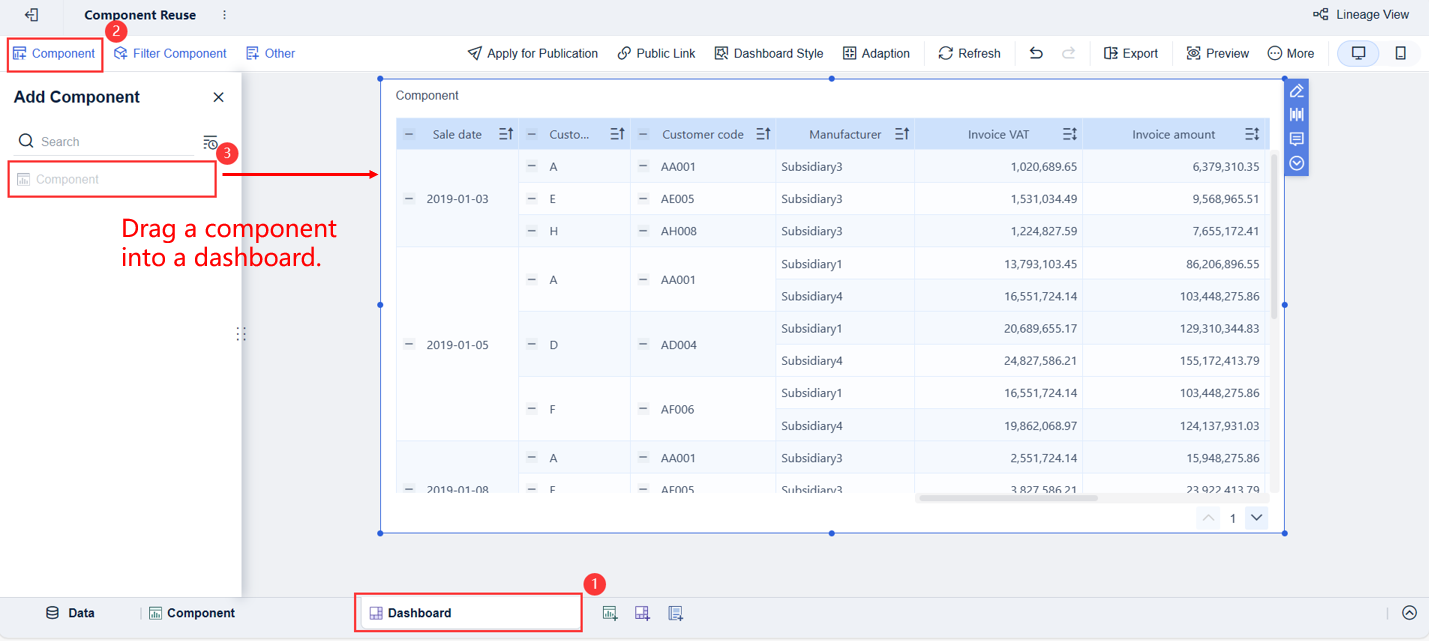This screenshot has height=641, width=1429.
Task: Sort by Customer code column
Action: tap(763, 134)
